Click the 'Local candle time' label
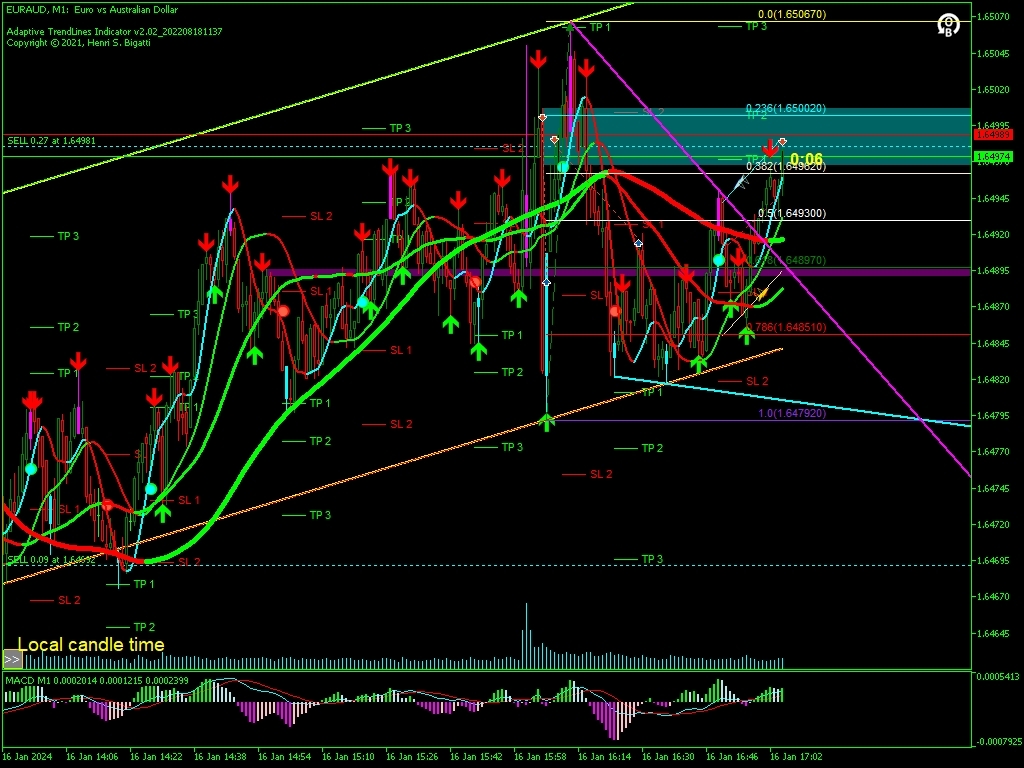The image size is (1024, 768). coord(91,645)
